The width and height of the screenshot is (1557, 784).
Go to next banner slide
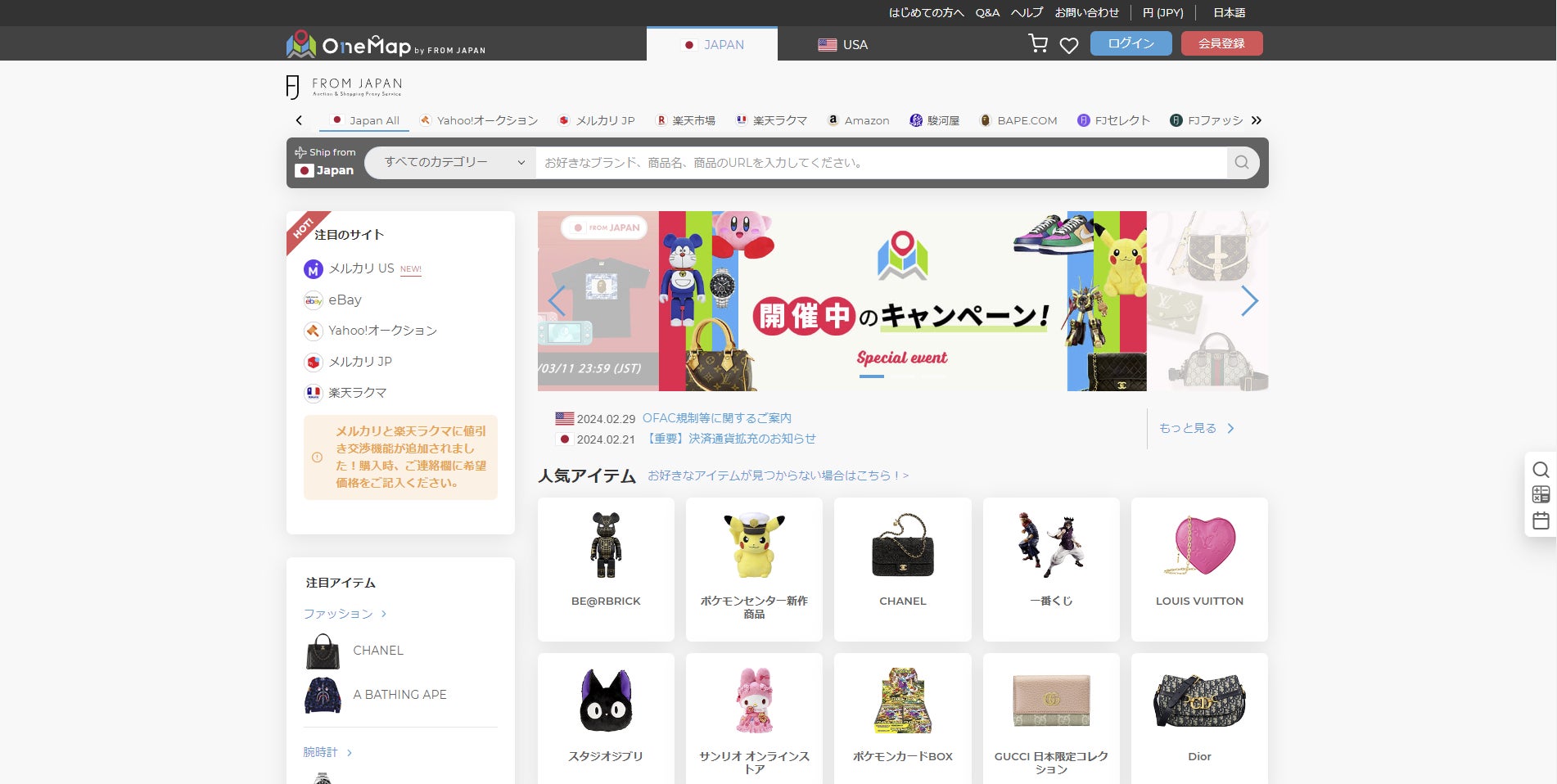tap(1249, 301)
